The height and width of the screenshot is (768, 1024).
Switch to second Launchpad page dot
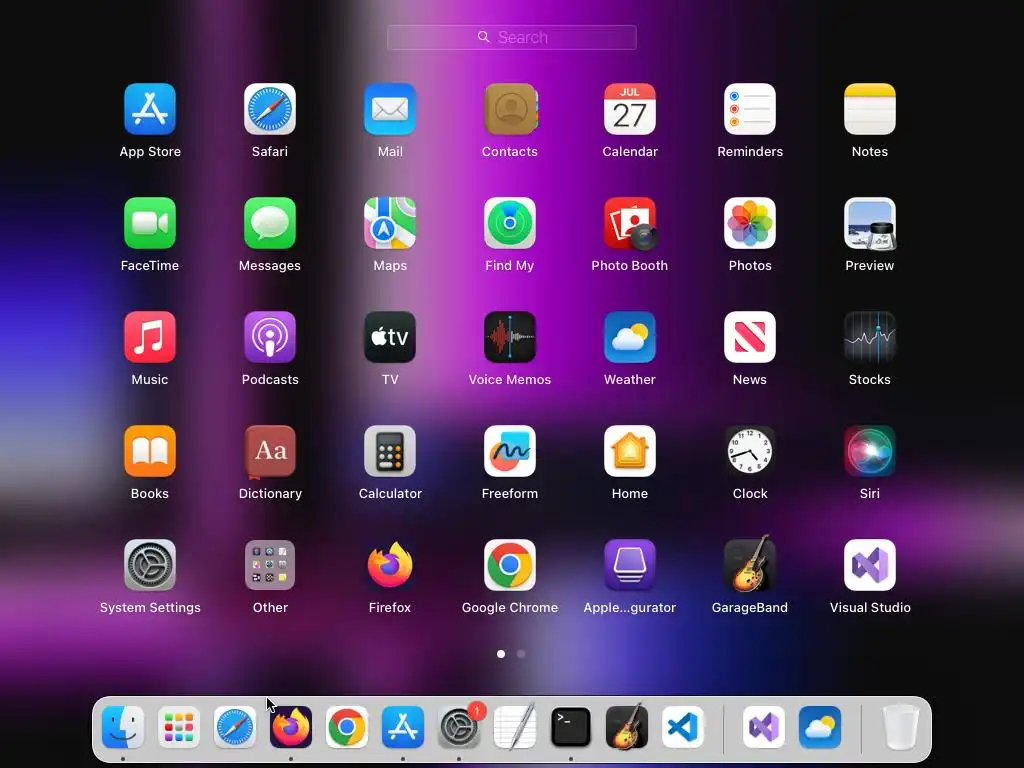(521, 654)
